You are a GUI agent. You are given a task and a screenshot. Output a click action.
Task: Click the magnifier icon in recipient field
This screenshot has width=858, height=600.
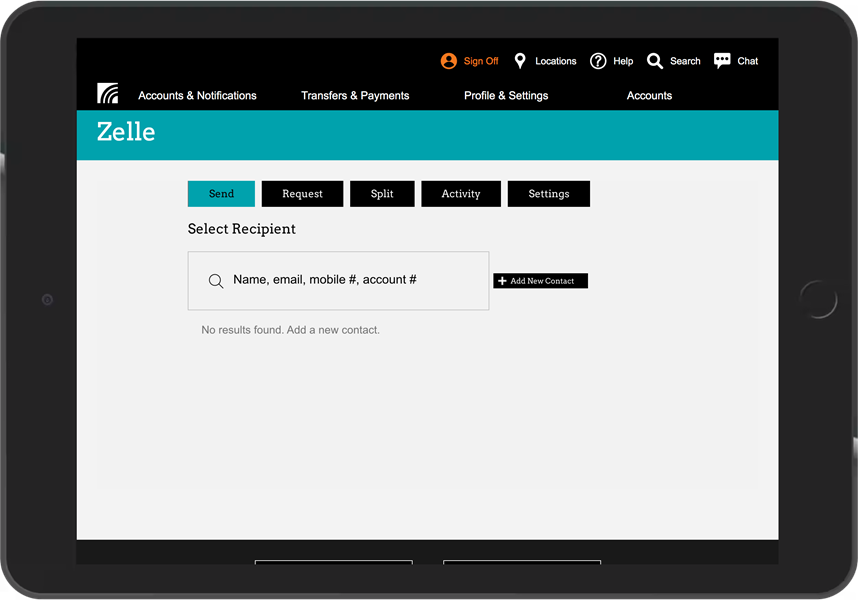(216, 281)
